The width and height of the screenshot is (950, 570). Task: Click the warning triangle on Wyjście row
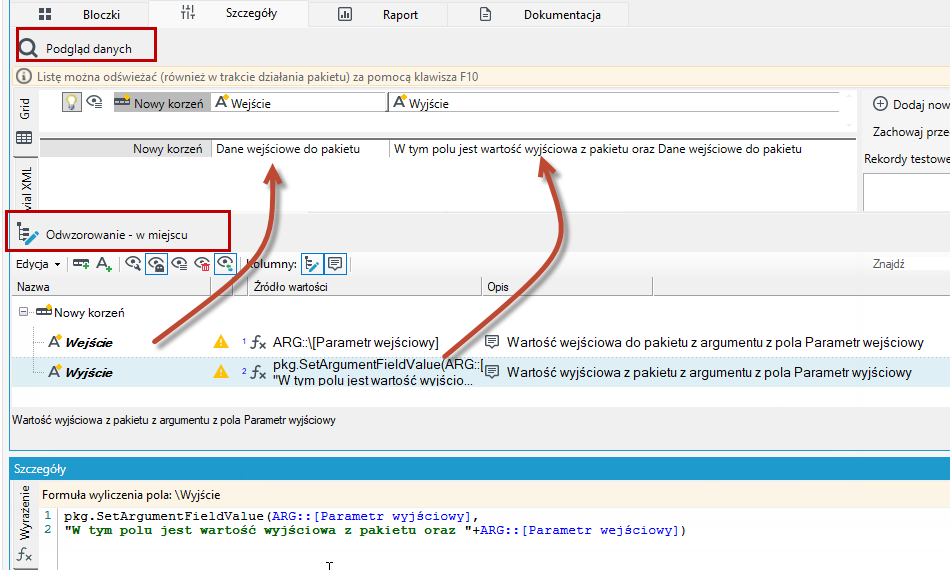point(221,372)
